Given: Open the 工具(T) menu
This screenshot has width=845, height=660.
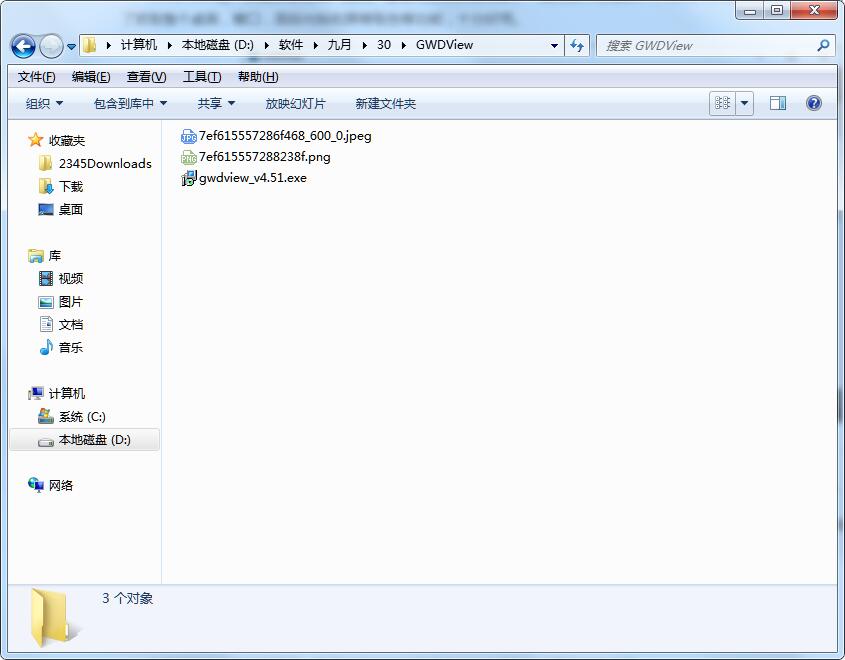Looking at the screenshot, I should point(202,77).
